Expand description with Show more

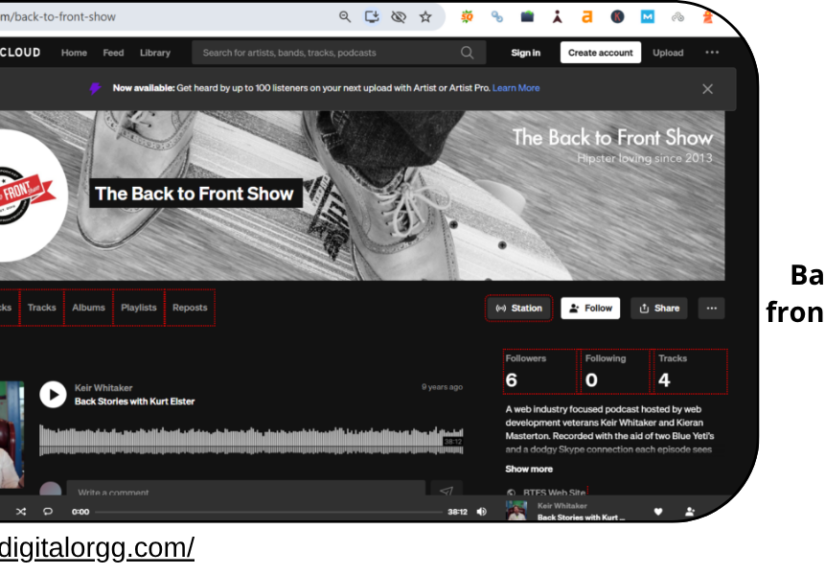529,469
